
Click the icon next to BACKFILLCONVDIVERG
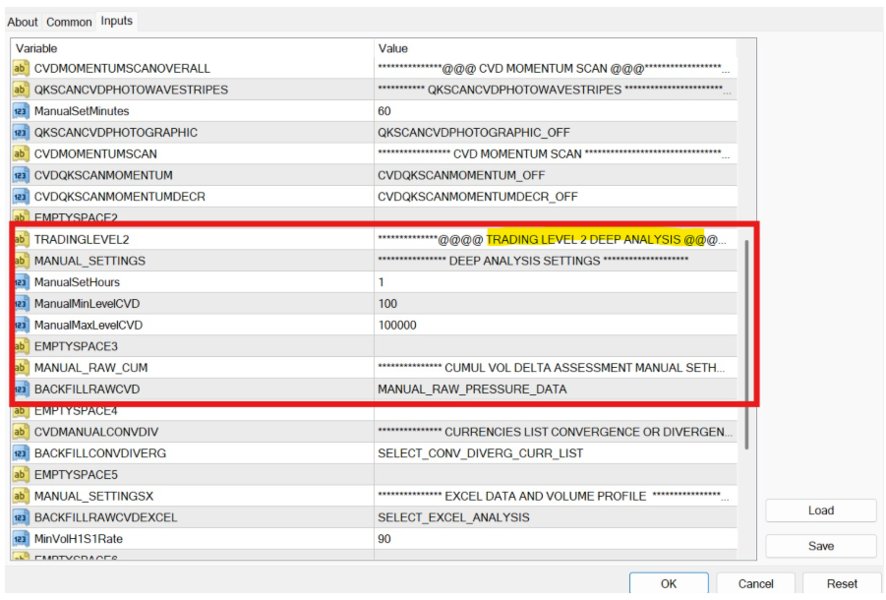pyautogui.click(x=20, y=454)
